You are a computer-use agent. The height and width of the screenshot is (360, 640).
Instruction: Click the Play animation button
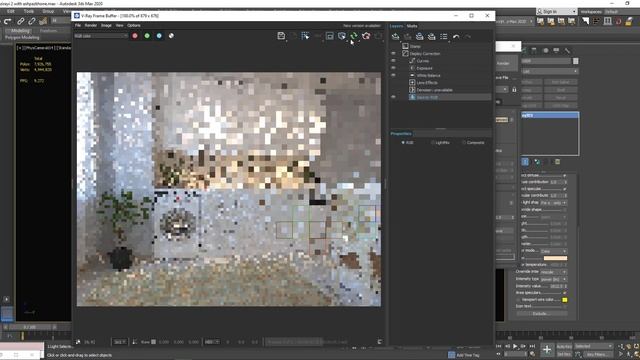click(x=515, y=346)
